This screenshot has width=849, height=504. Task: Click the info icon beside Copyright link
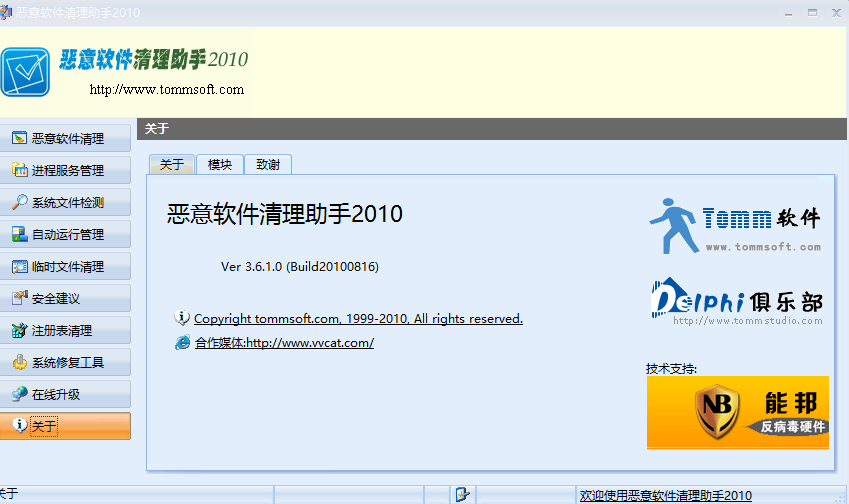[182, 318]
